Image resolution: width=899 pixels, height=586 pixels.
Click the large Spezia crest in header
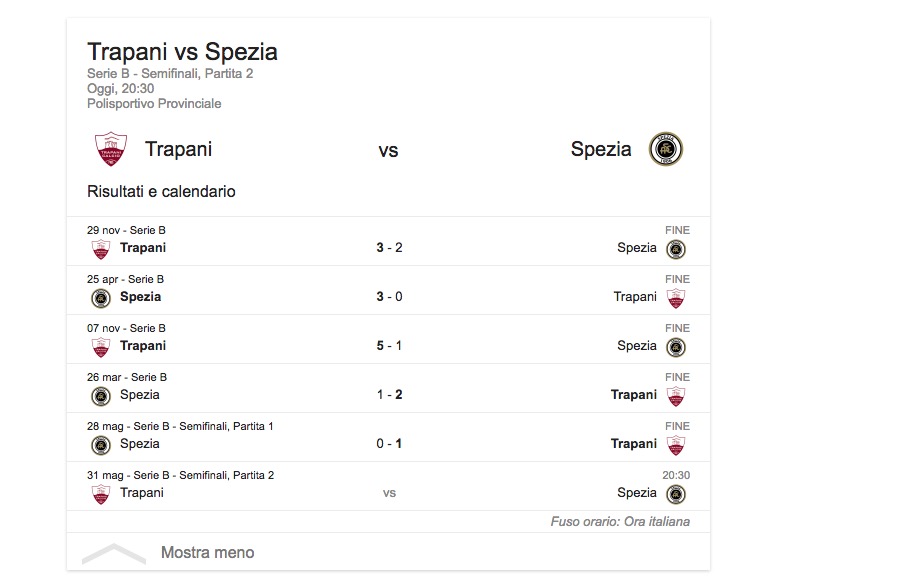click(x=665, y=150)
